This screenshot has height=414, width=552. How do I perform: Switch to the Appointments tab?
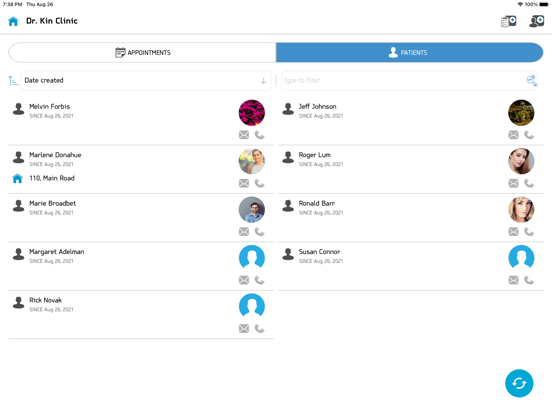(143, 52)
